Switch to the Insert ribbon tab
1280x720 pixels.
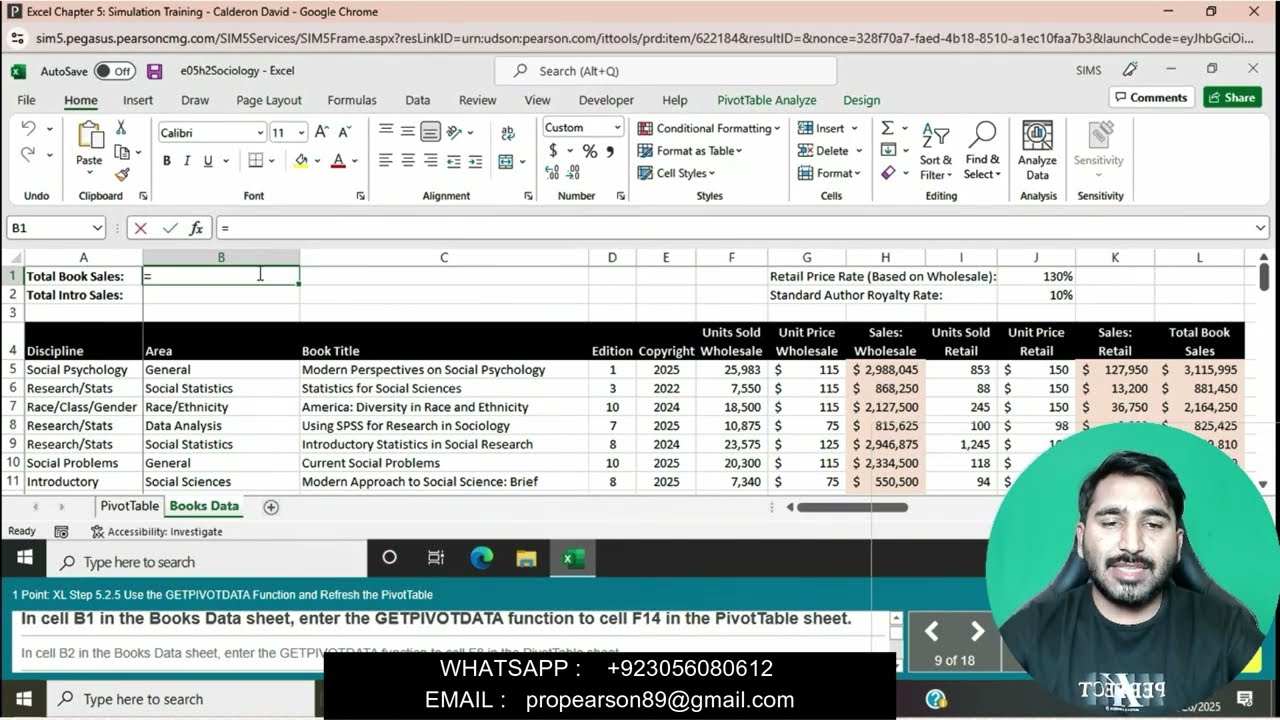[x=138, y=100]
